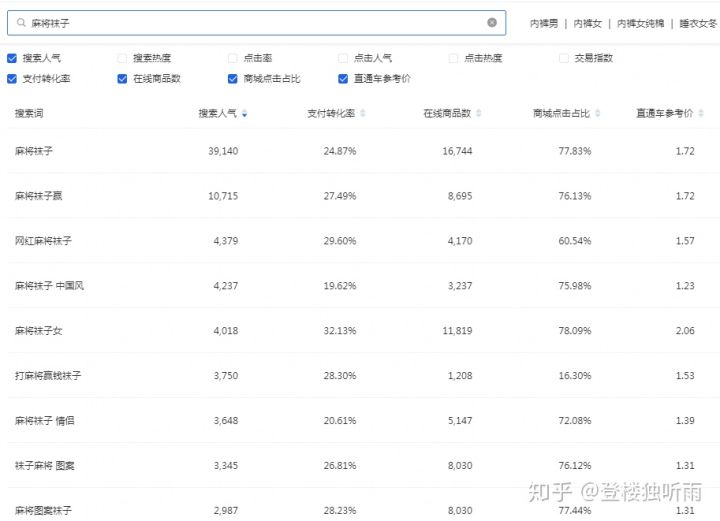Click the magnifier search icon in search box
The width and height of the screenshot is (720, 521).
coord(21,22)
